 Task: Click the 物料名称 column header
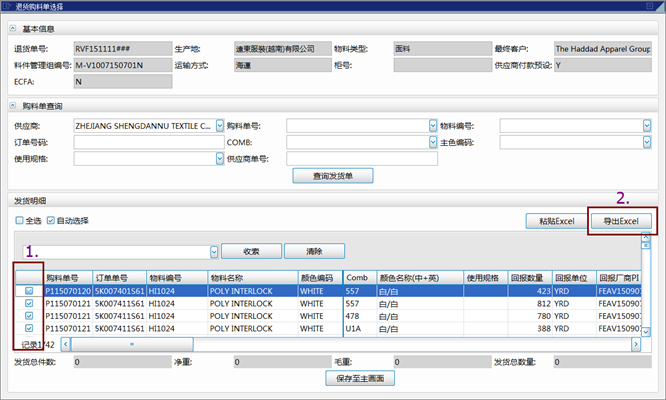(x=251, y=277)
